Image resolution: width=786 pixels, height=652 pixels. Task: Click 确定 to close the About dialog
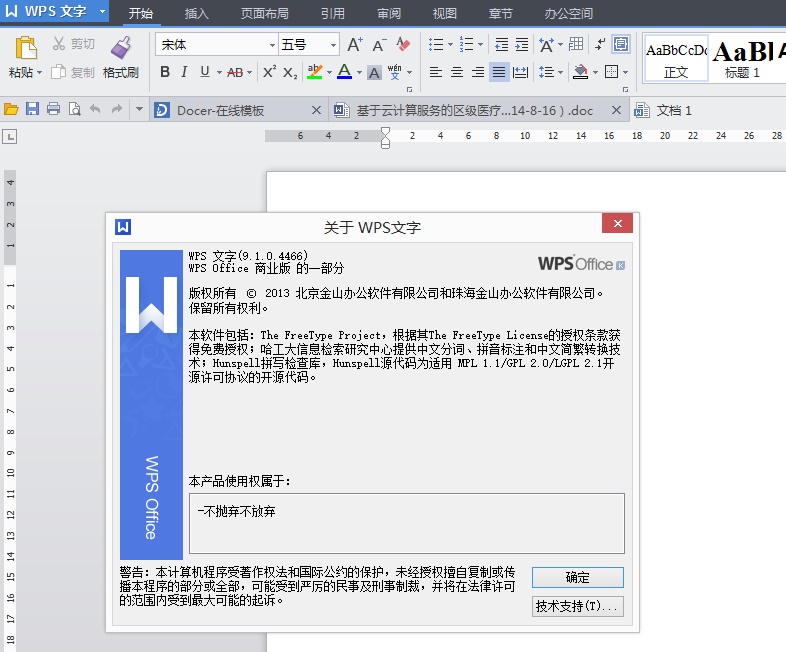tap(577, 577)
